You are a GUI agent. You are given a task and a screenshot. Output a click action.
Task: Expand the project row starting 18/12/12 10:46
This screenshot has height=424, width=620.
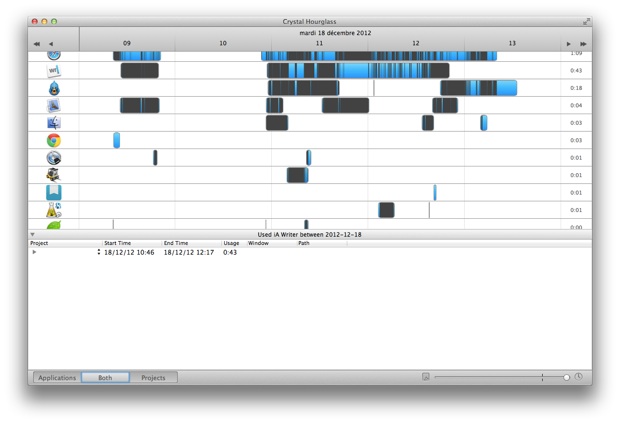point(34,252)
